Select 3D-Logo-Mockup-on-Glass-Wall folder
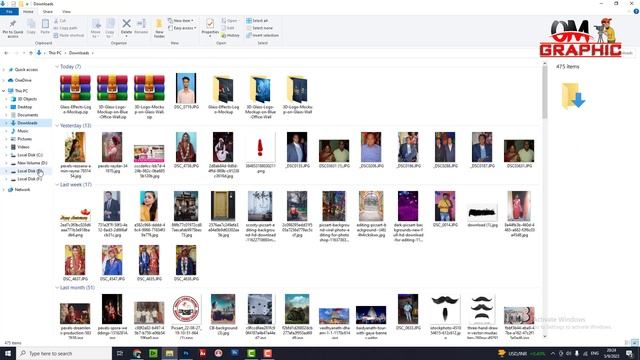The image size is (640, 360). click(x=297, y=94)
